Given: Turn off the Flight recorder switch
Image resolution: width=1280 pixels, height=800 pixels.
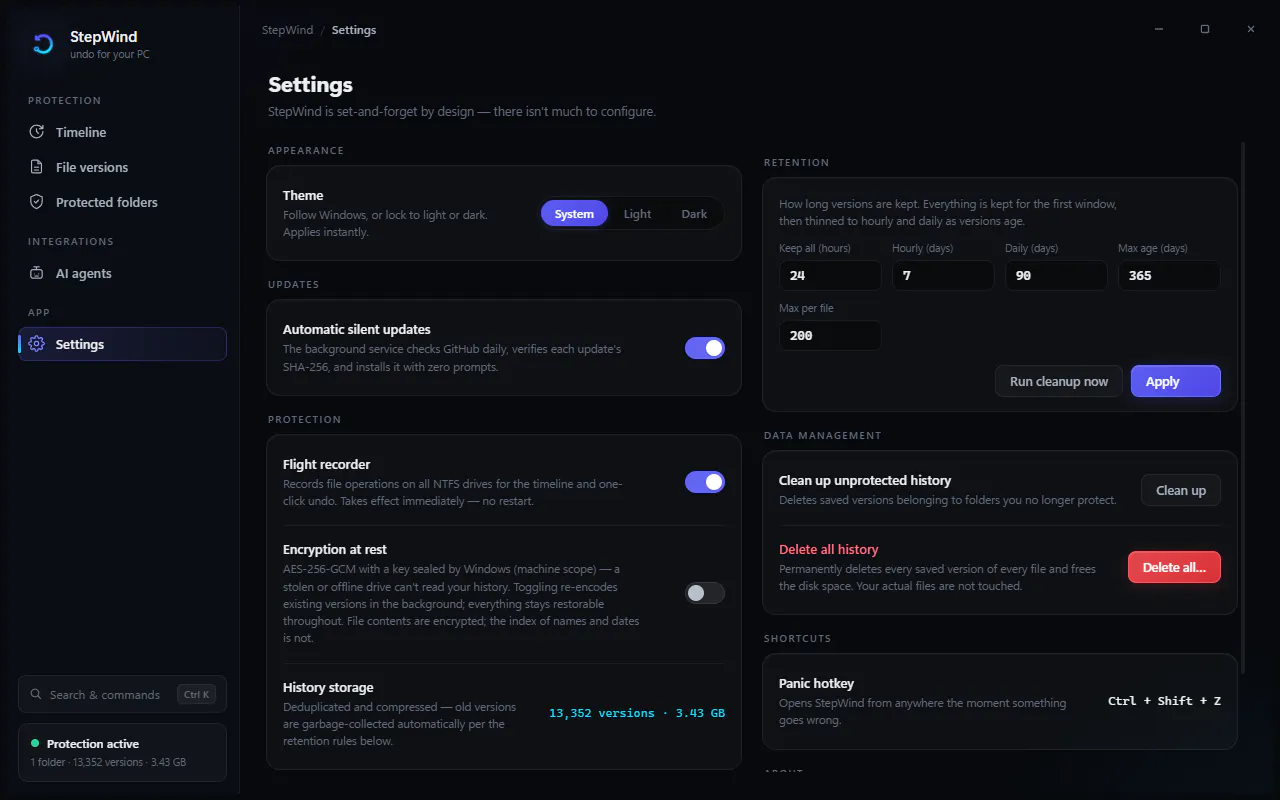Looking at the screenshot, I should pyautogui.click(x=705, y=482).
